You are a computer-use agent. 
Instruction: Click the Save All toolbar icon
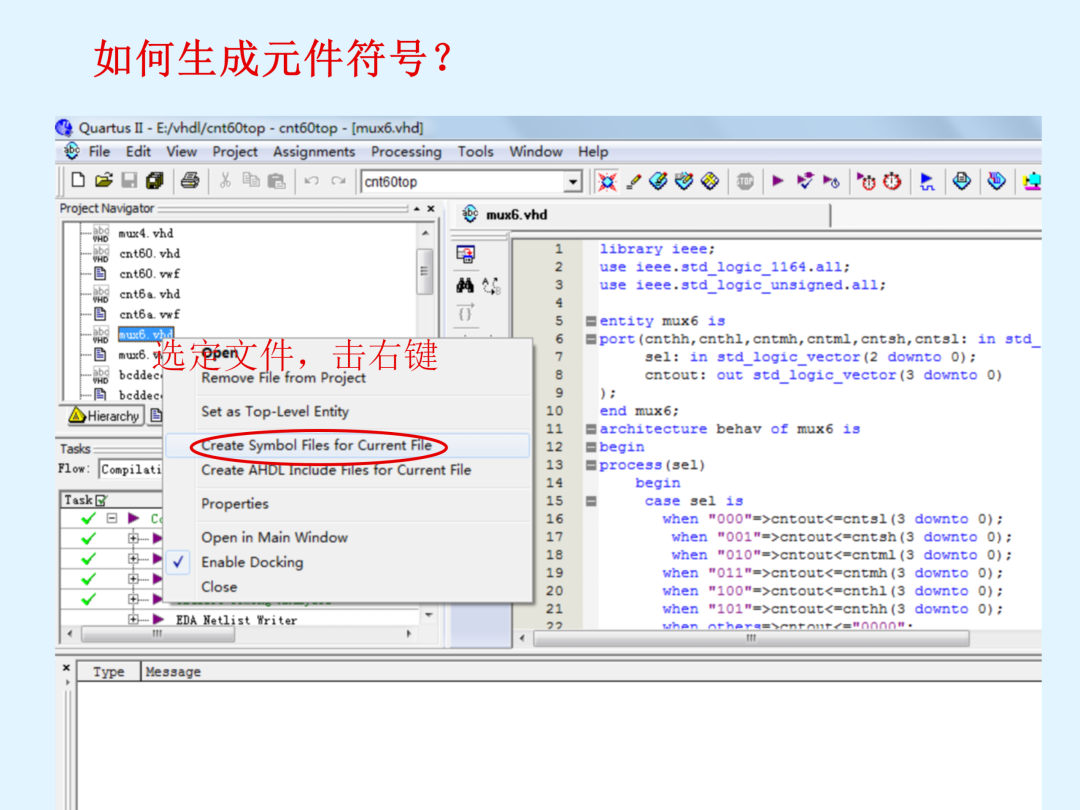pos(154,180)
